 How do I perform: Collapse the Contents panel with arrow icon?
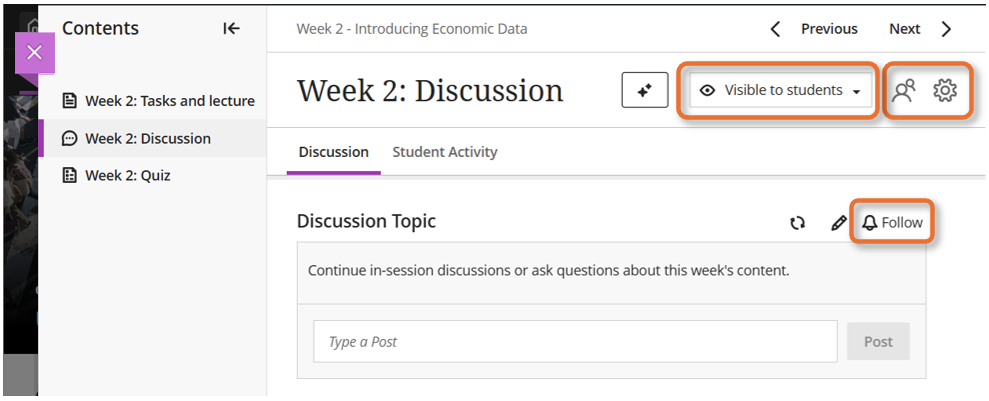coord(231,29)
